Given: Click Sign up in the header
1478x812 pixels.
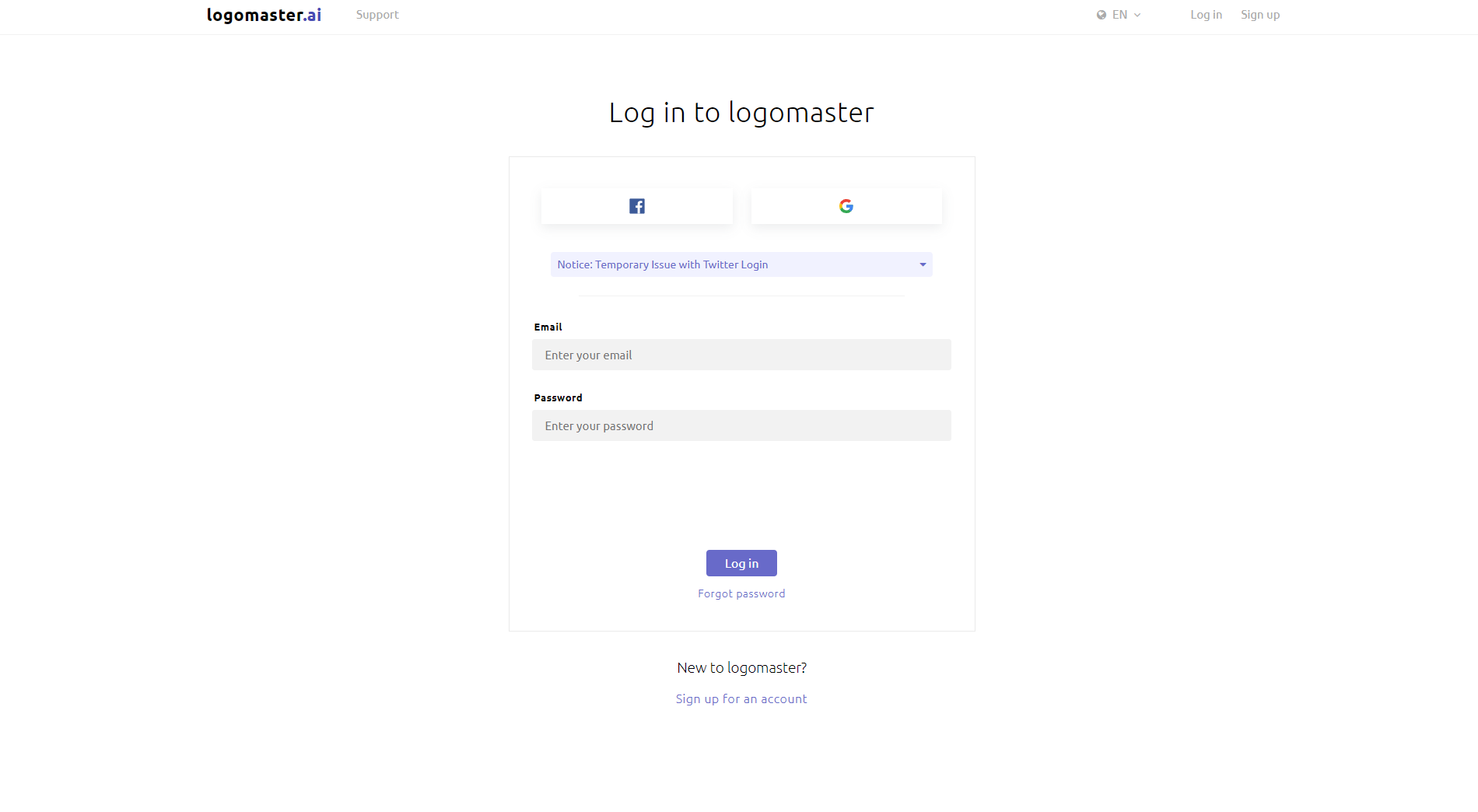Looking at the screenshot, I should (x=1259, y=14).
